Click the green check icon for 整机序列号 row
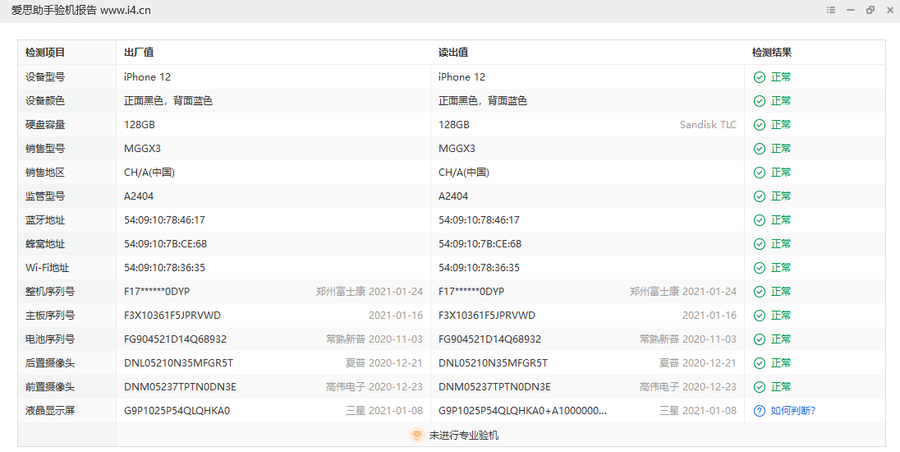900x452 pixels. click(759, 292)
